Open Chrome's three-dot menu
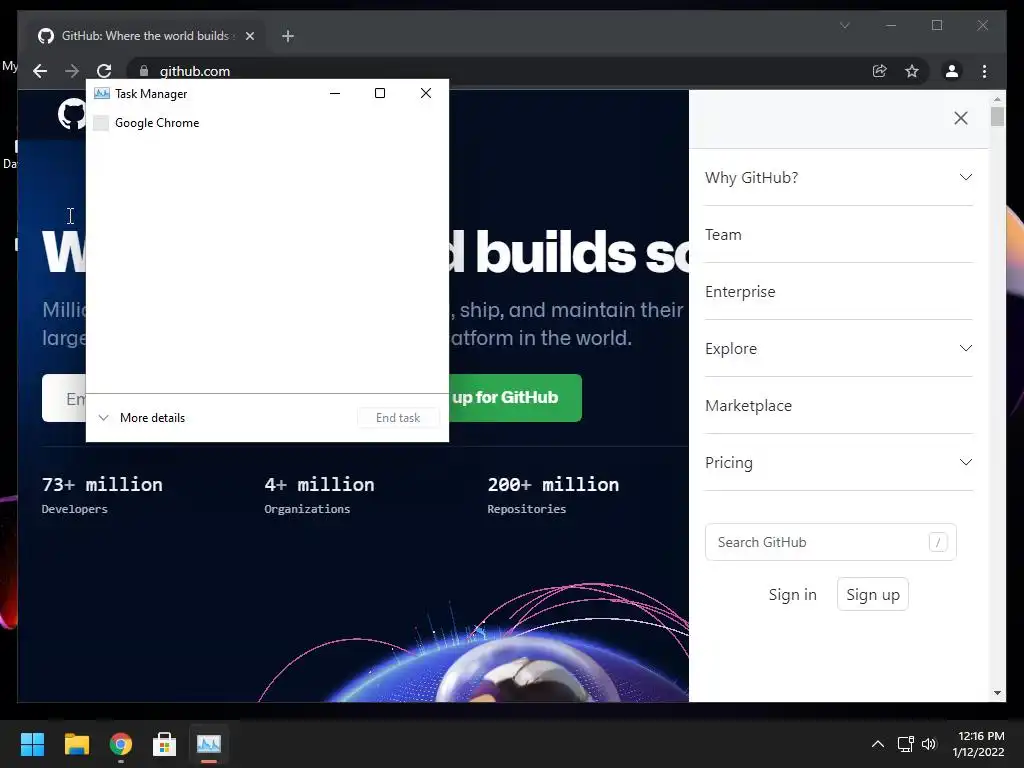Viewport: 1024px width, 768px height. coord(984,71)
